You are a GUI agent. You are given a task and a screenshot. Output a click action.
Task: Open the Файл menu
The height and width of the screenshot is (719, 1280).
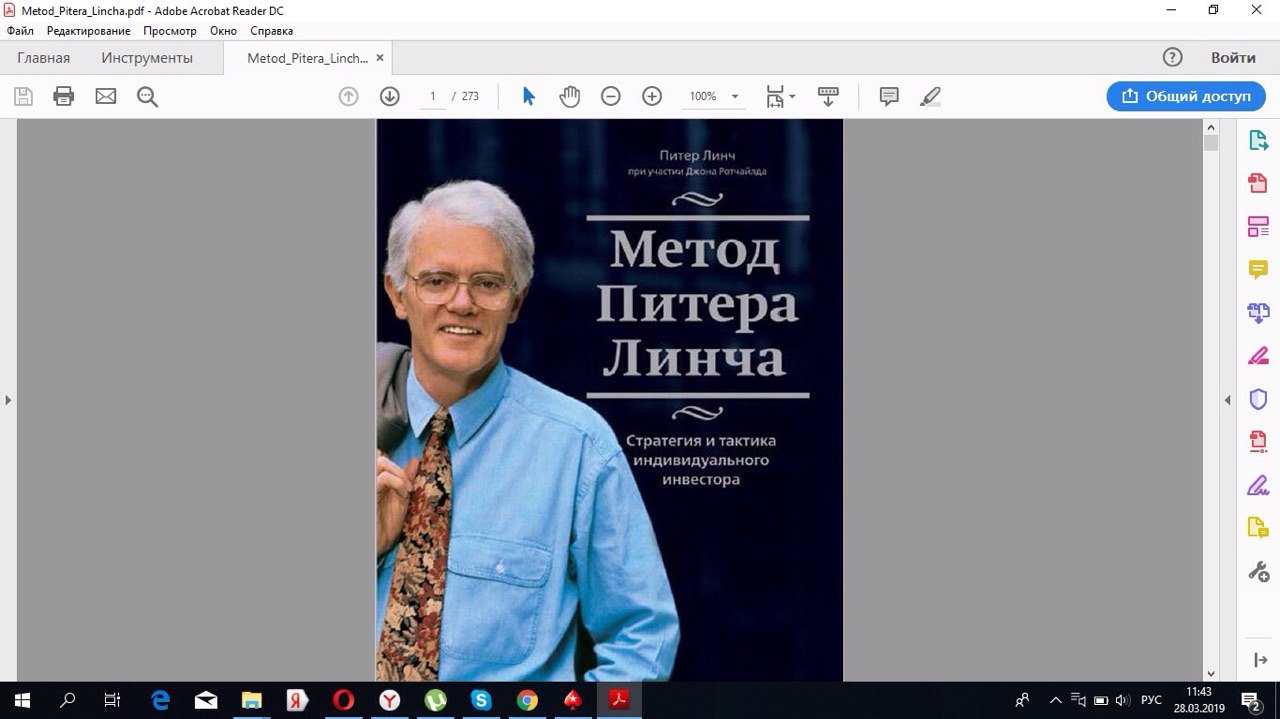click(20, 31)
